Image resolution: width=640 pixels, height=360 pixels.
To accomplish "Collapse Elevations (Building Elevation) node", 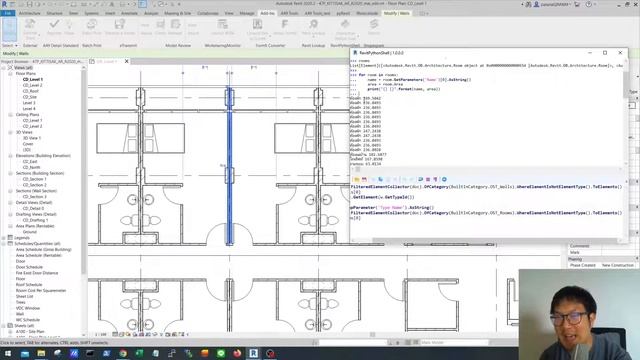I will 10,156.
